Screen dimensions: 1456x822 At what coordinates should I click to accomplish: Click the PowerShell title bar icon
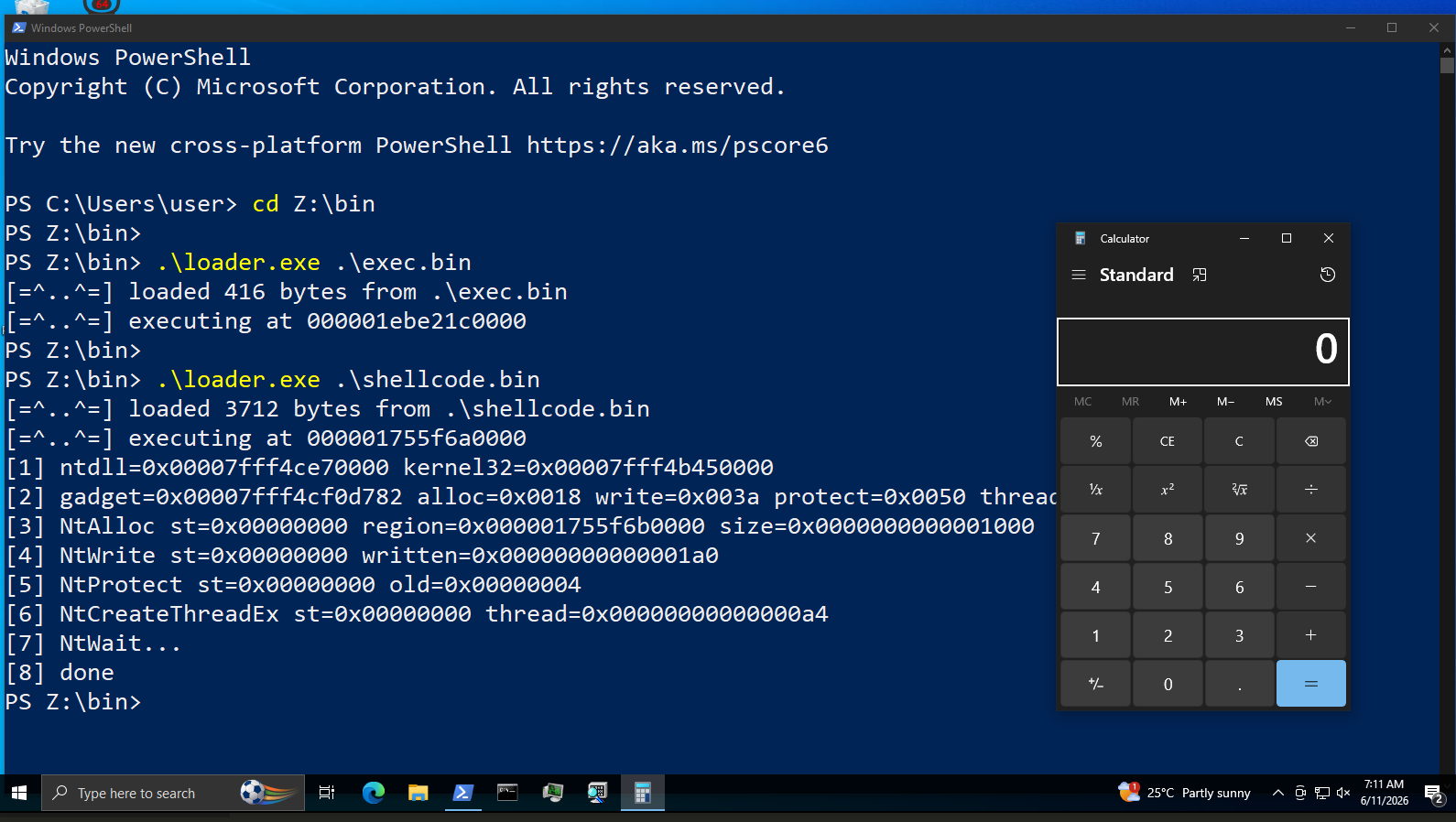click(18, 27)
